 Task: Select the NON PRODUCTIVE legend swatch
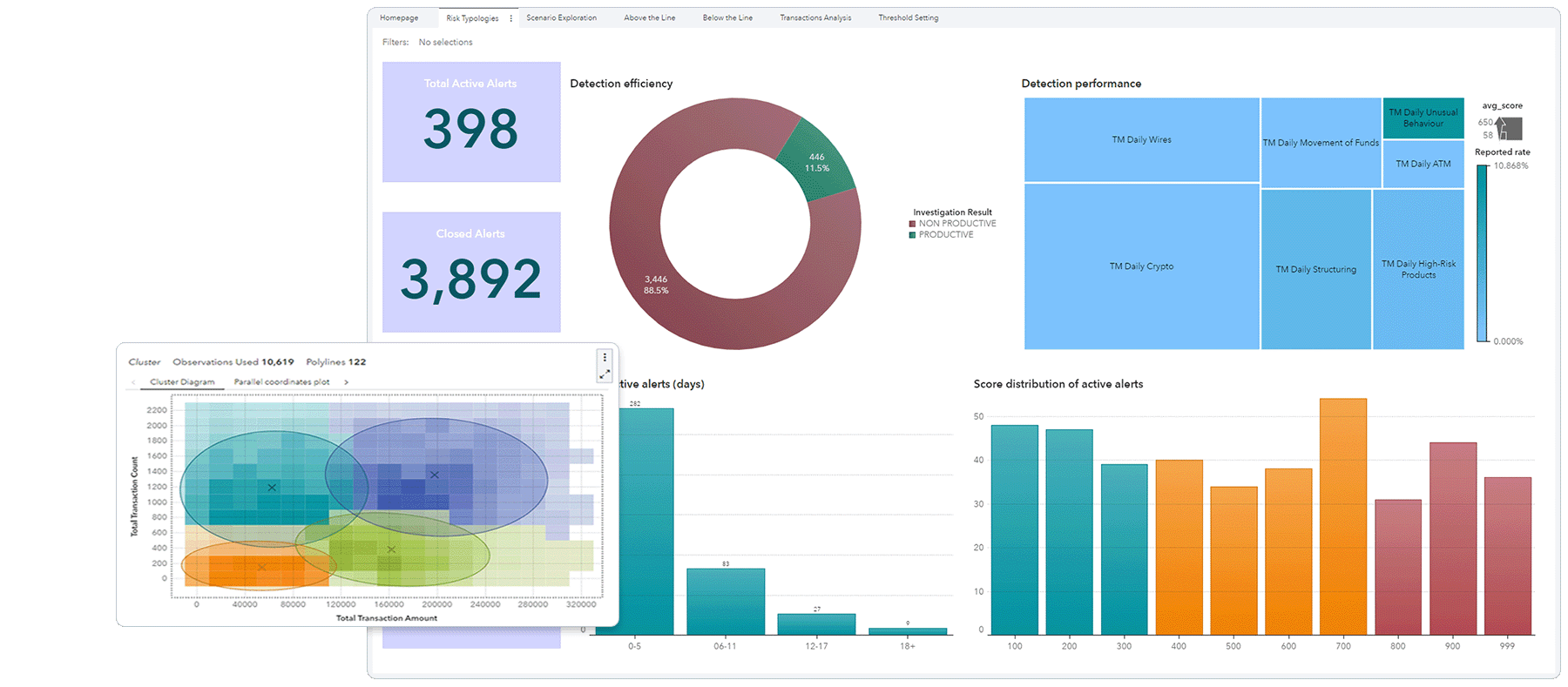[912, 224]
